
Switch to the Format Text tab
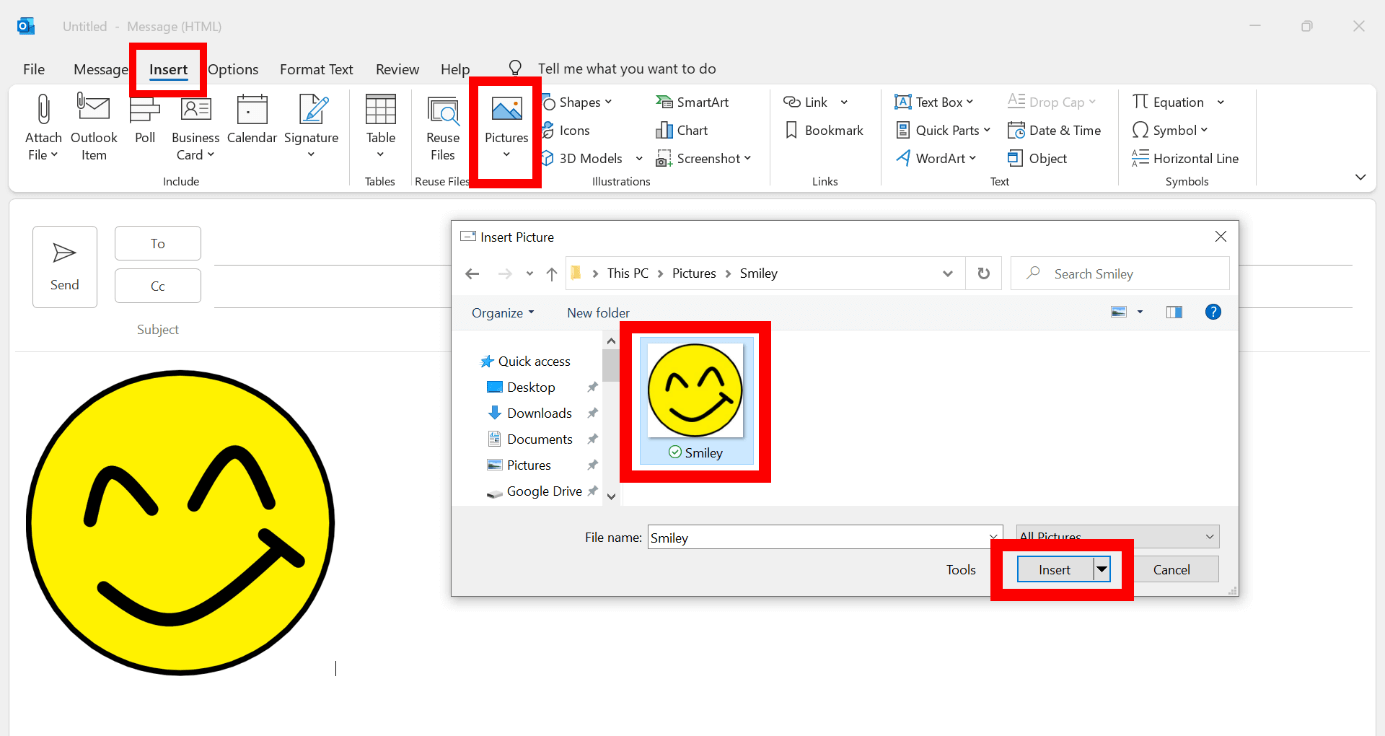click(x=316, y=68)
